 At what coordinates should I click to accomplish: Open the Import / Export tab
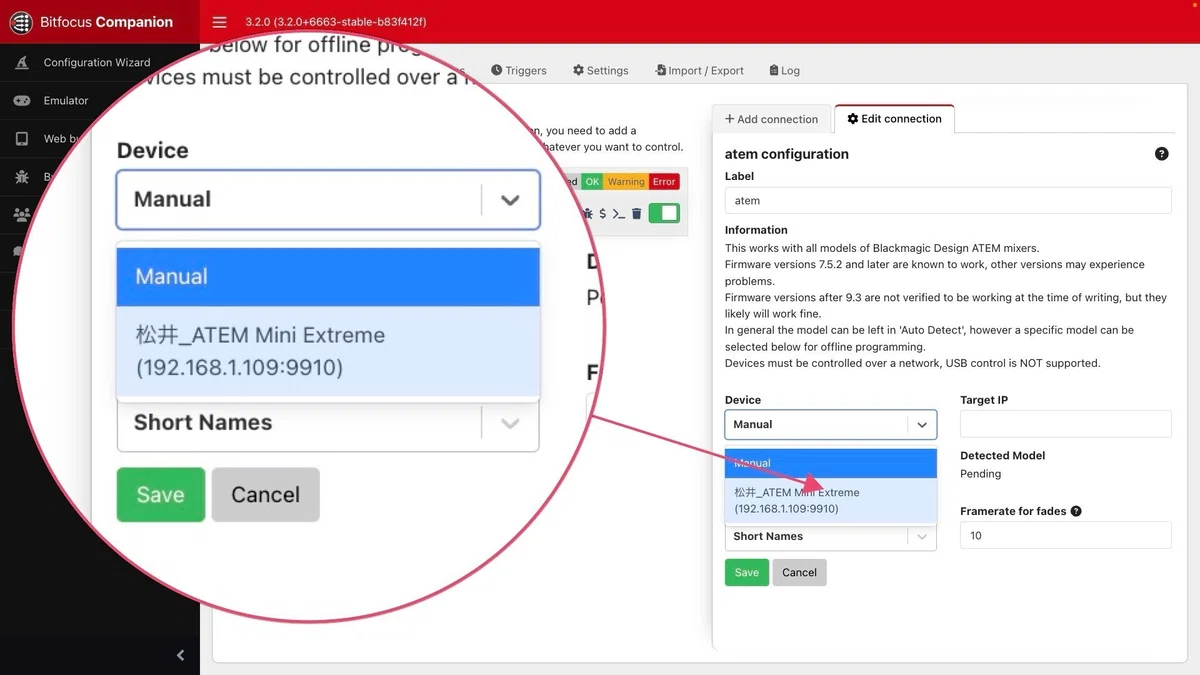tap(700, 71)
